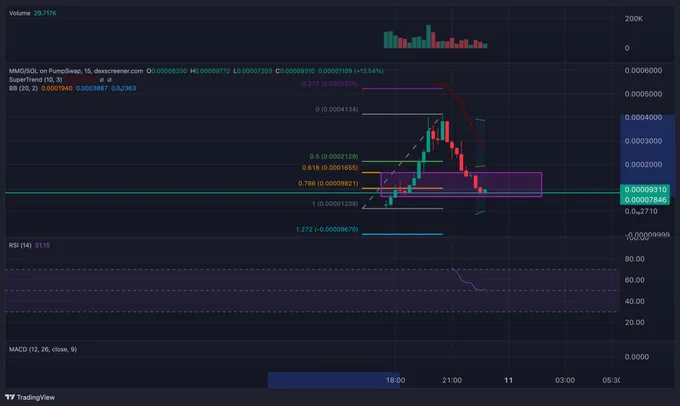Image resolution: width=680 pixels, height=406 pixels.
Task: Select the 0 (0.0004134) Fibonacci label
Action: click(337, 109)
